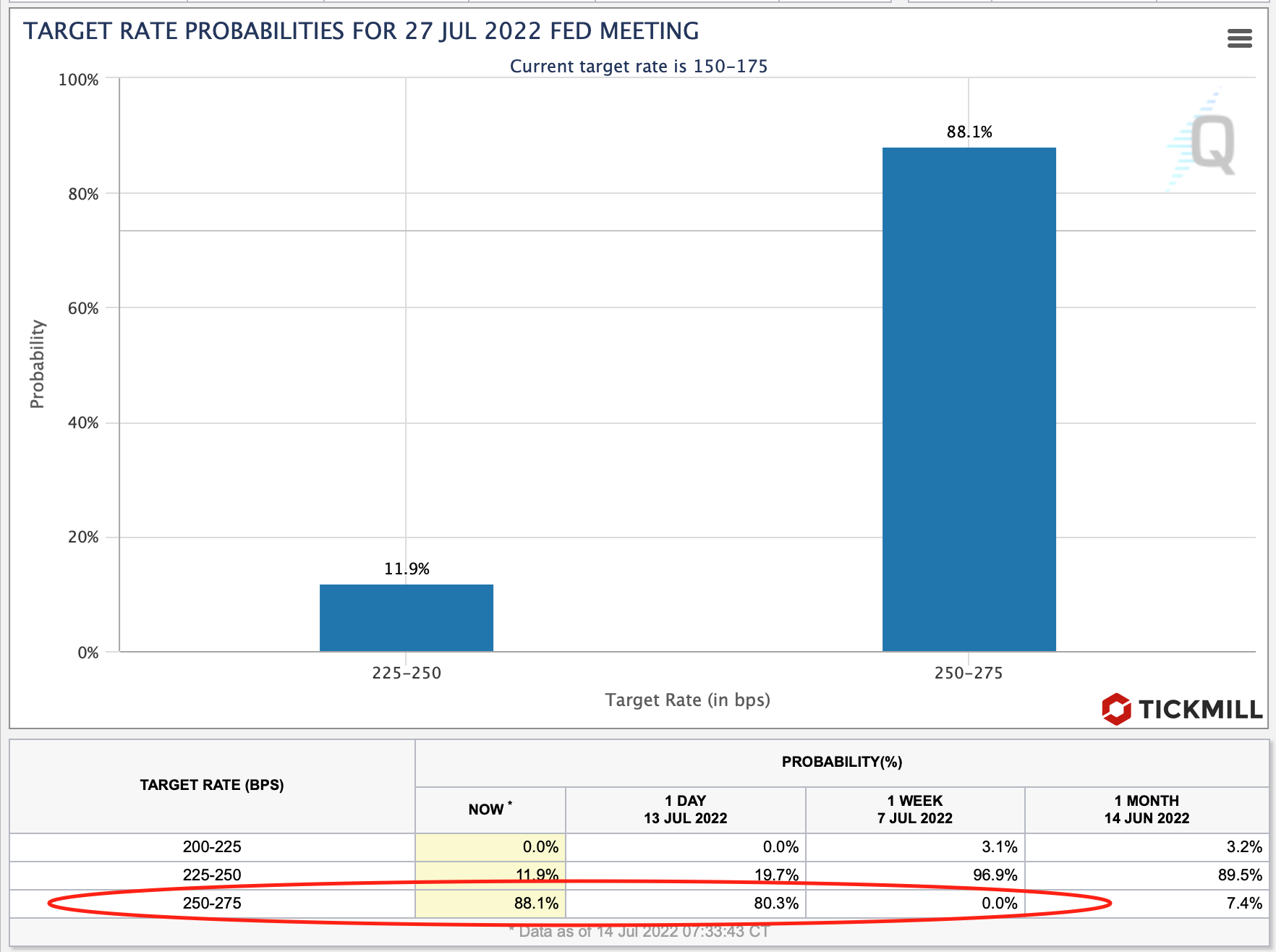Image resolution: width=1276 pixels, height=952 pixels.
Task: Click the 'TARGET RATE (BPS)' table header
Action: pyautogui.click(x=212, y=785)
